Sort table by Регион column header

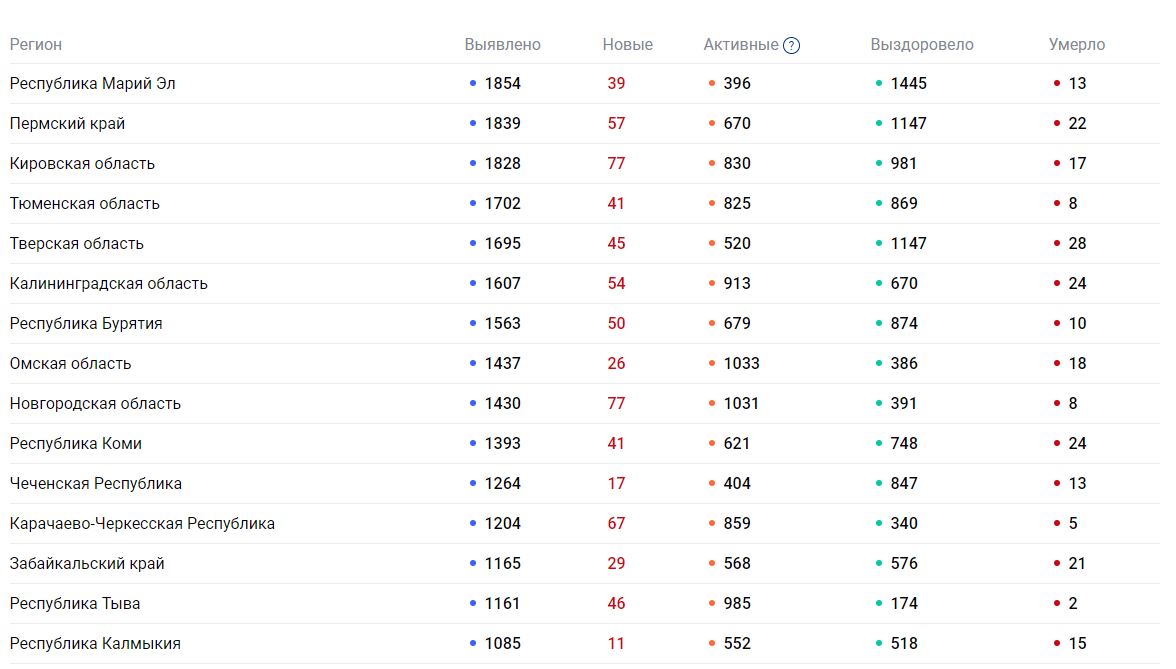coord(36,45)
